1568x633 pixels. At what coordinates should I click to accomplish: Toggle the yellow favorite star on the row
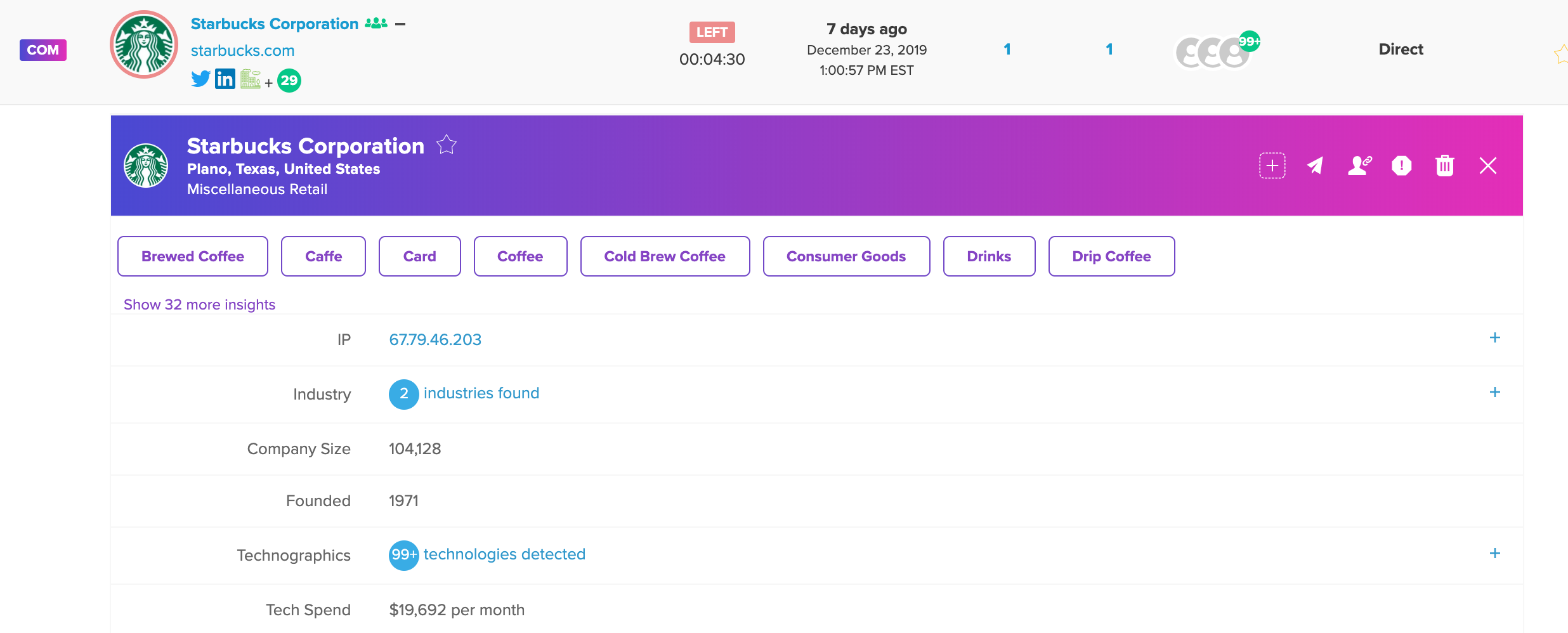[1561, 54]
